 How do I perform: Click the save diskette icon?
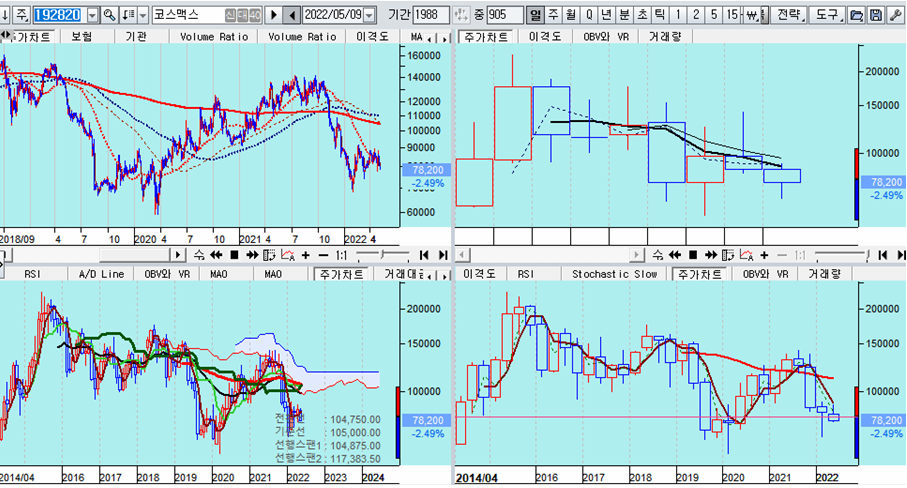[x=876, y=15]
